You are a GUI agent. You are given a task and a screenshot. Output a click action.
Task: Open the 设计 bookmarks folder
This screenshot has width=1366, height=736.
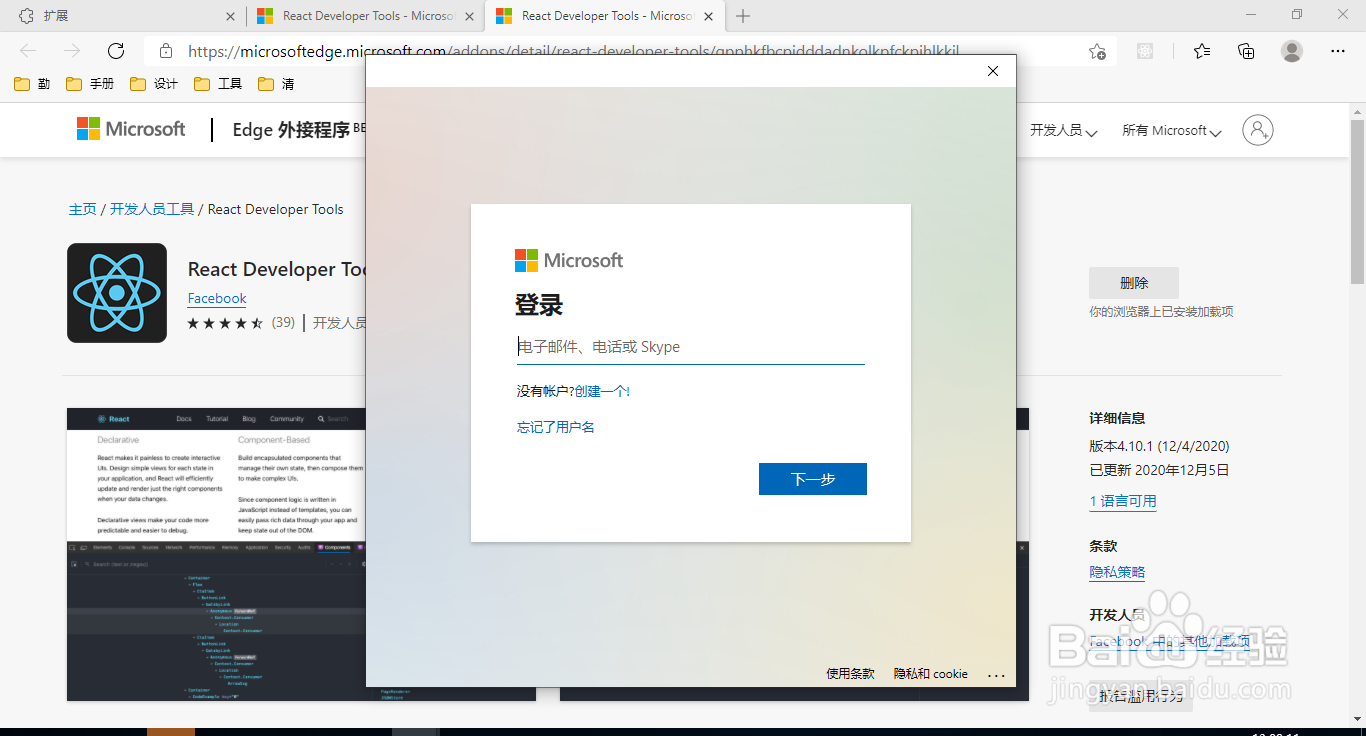point(154,84)
